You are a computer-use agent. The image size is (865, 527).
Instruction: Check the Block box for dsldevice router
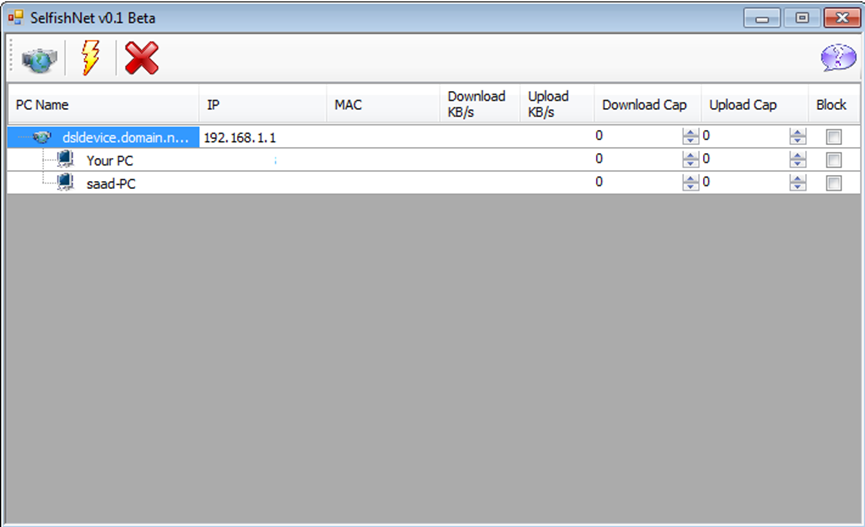point(832,137)
